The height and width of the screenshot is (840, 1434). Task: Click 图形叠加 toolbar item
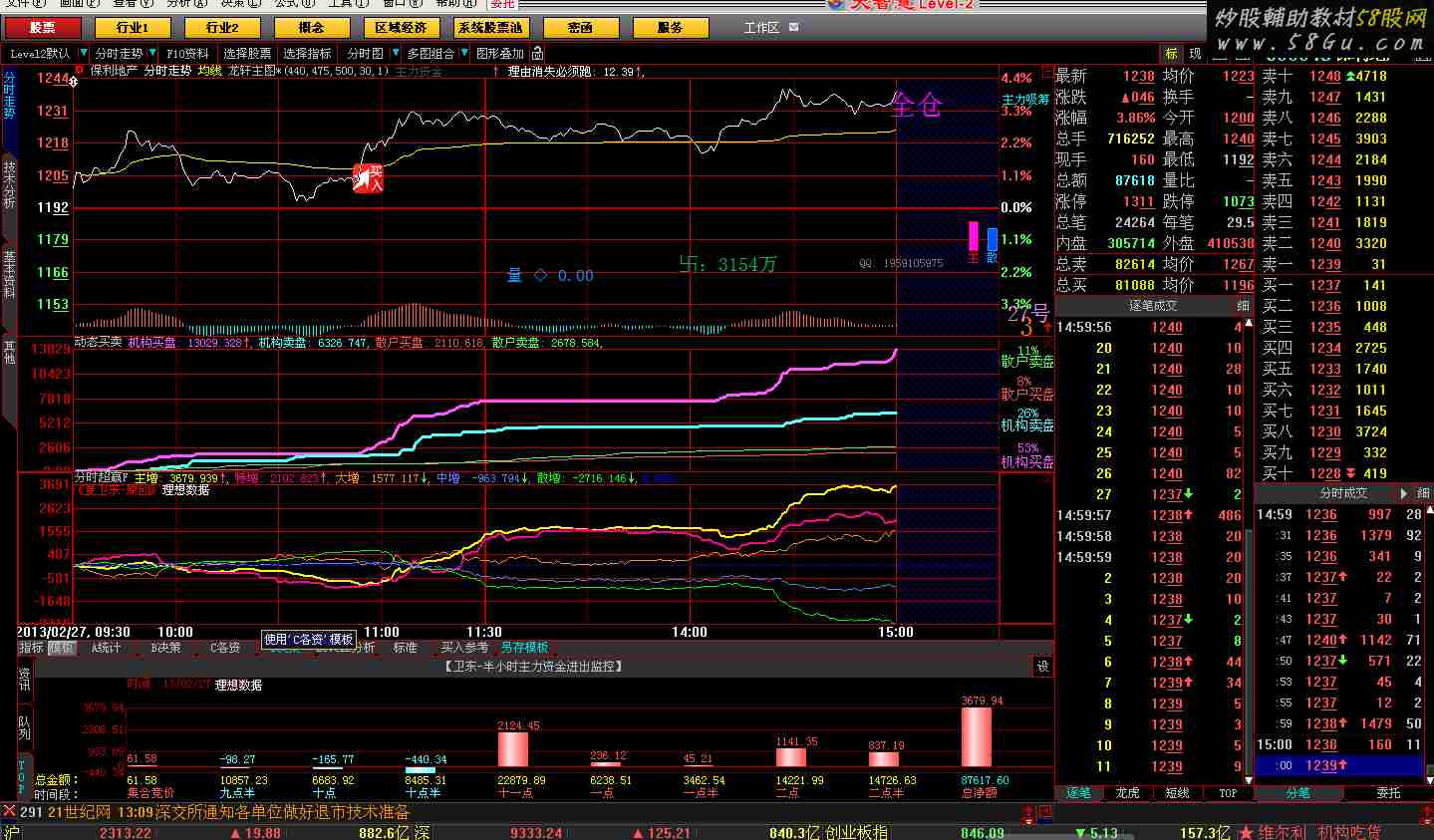pyautogui.click(x=499, y=54)
